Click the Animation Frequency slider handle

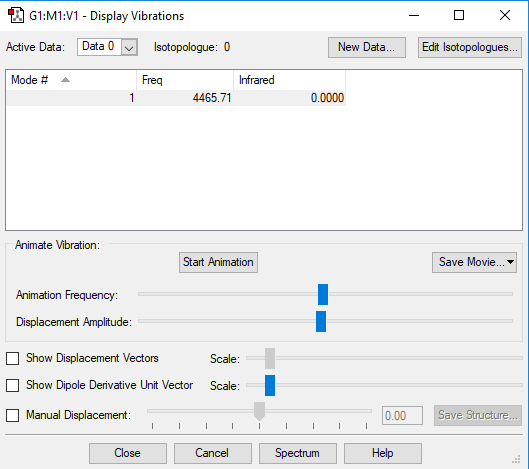click(323, 295)
